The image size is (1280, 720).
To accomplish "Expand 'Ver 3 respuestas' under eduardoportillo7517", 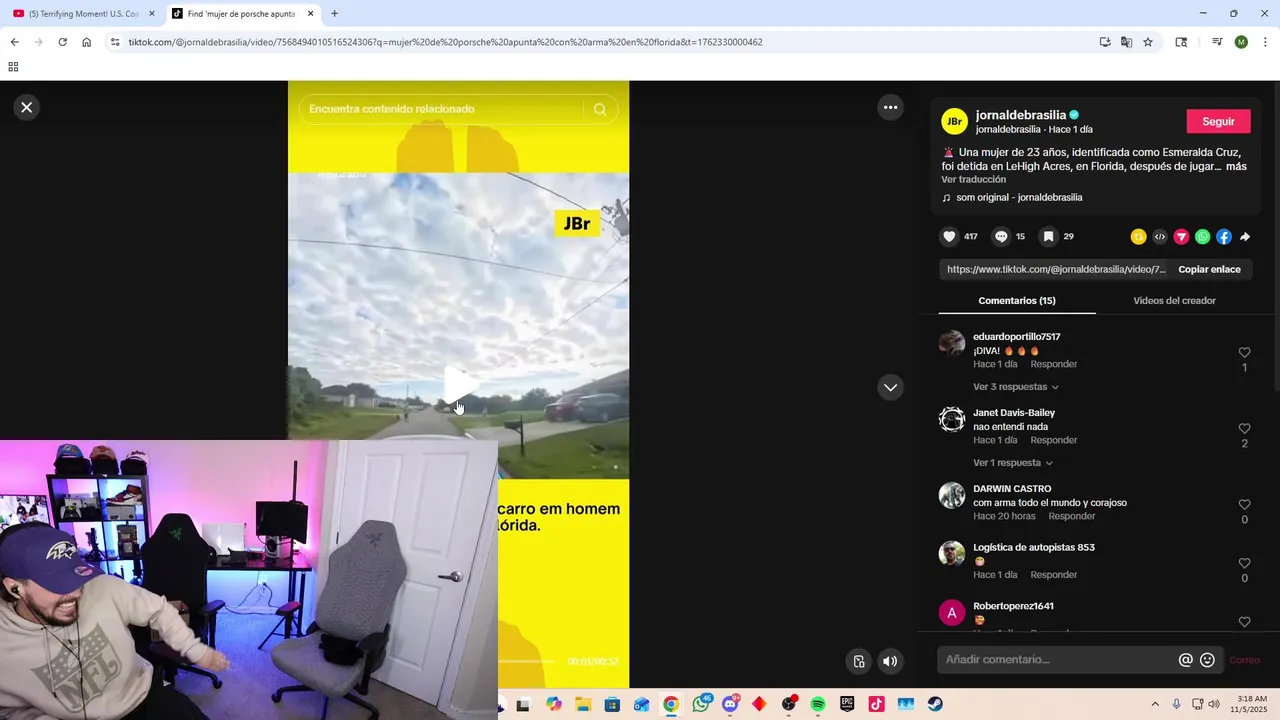I will click(x=1015, y=387).
